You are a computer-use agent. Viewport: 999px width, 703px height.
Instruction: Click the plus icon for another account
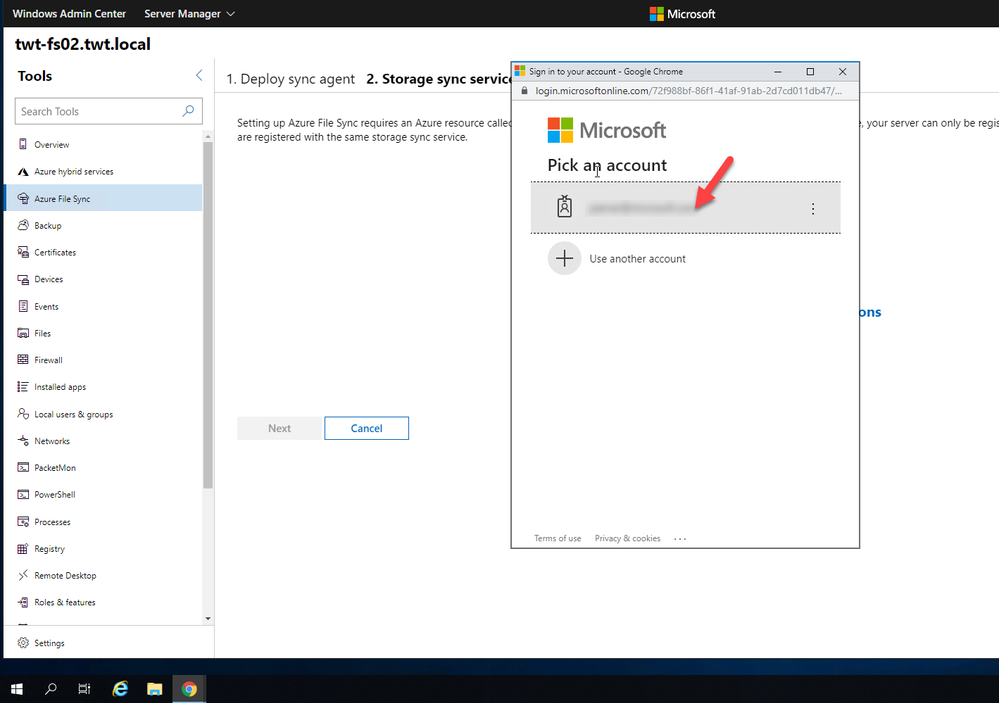click(x=564, y=258)
